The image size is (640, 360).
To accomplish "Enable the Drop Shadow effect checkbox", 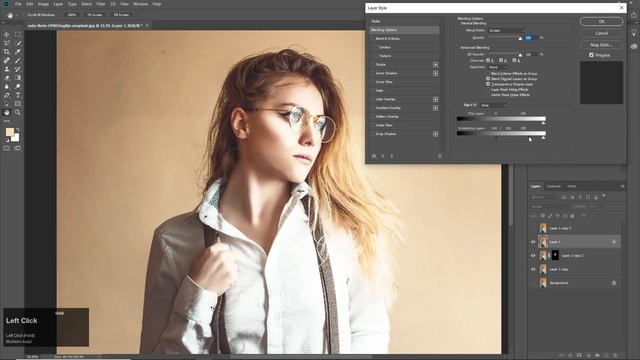I will point(373,134).
